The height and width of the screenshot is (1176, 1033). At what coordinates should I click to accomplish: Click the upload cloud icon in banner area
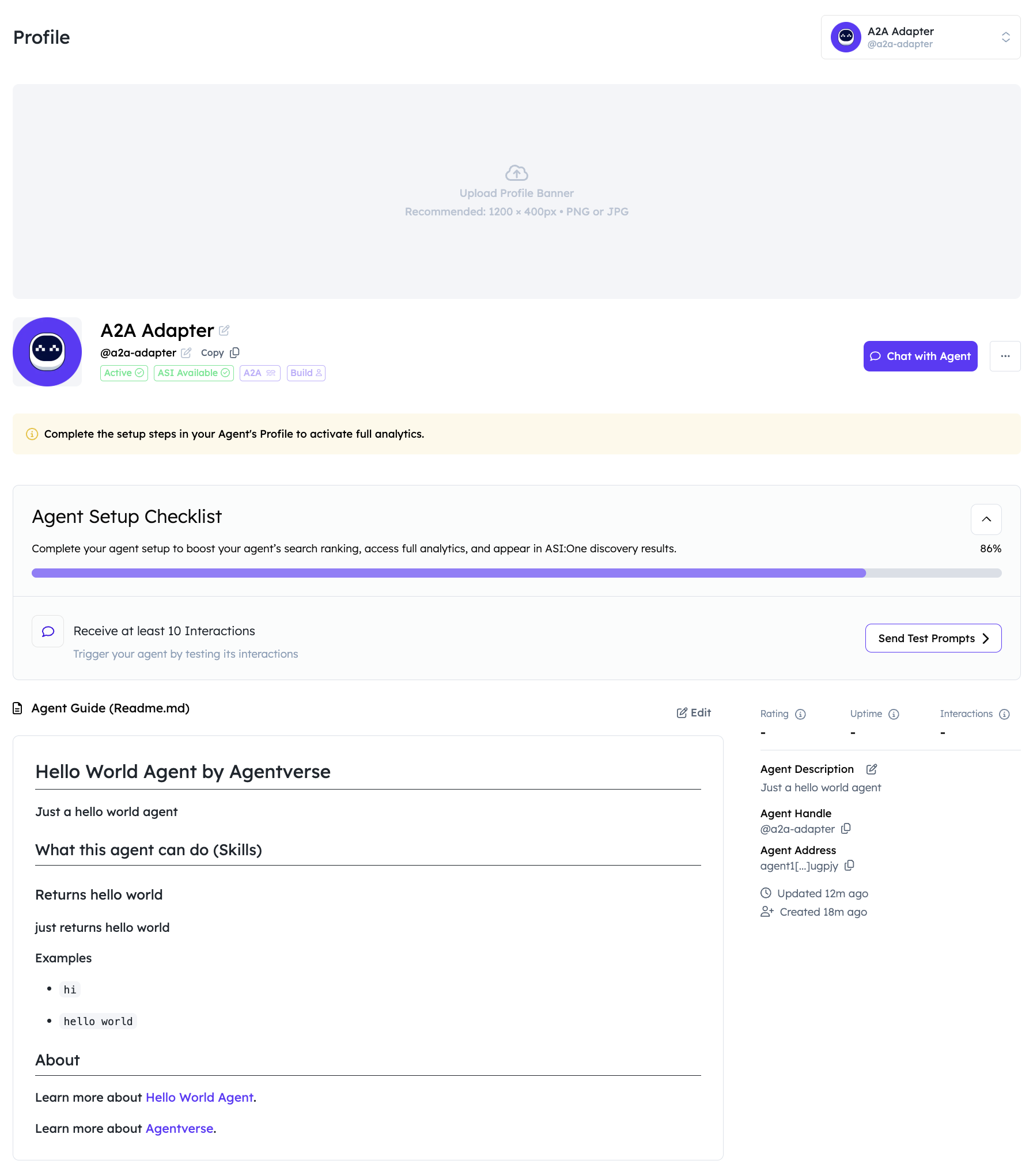coord(517,173)
